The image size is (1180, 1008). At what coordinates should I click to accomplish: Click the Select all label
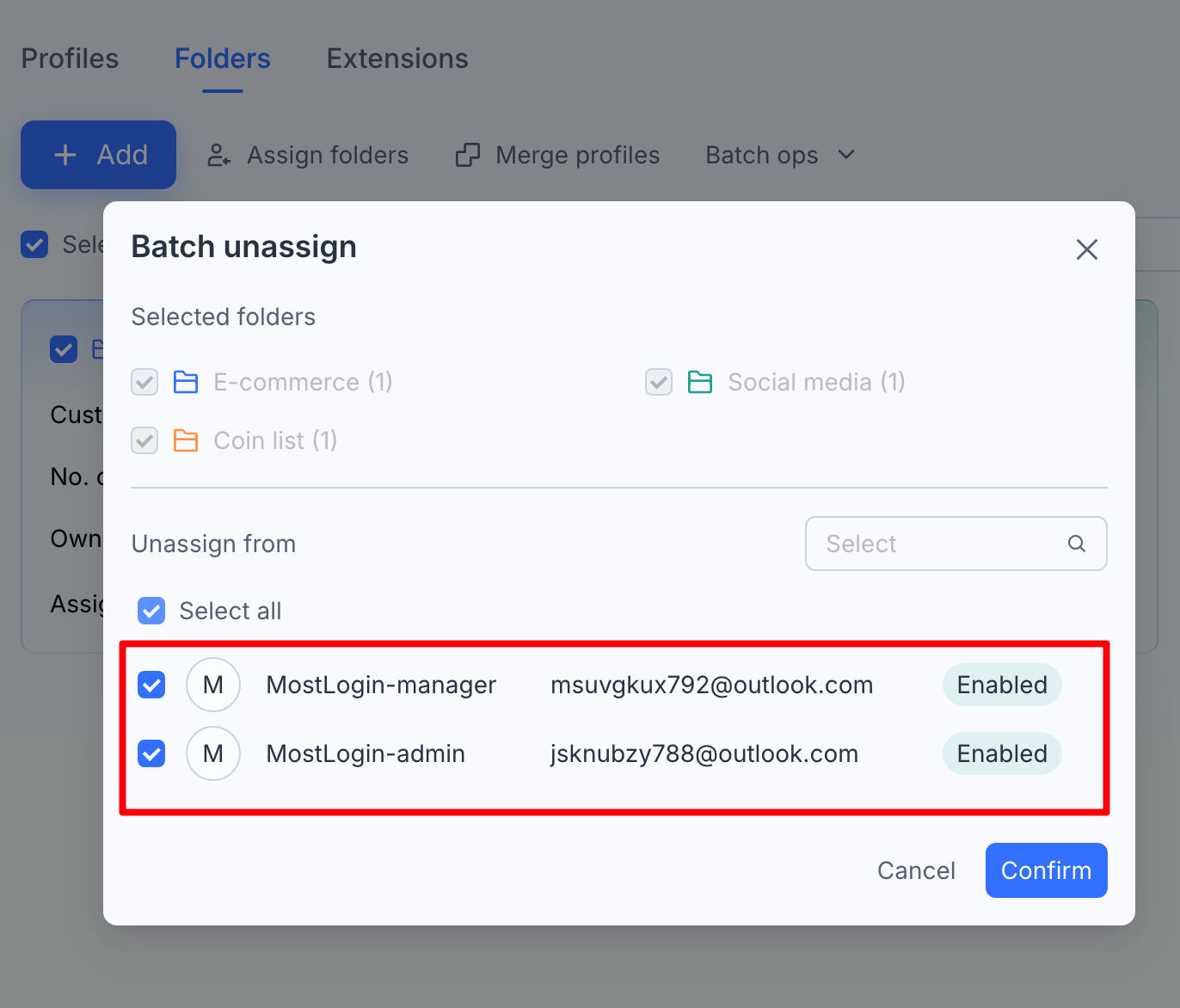coord(230,611)
